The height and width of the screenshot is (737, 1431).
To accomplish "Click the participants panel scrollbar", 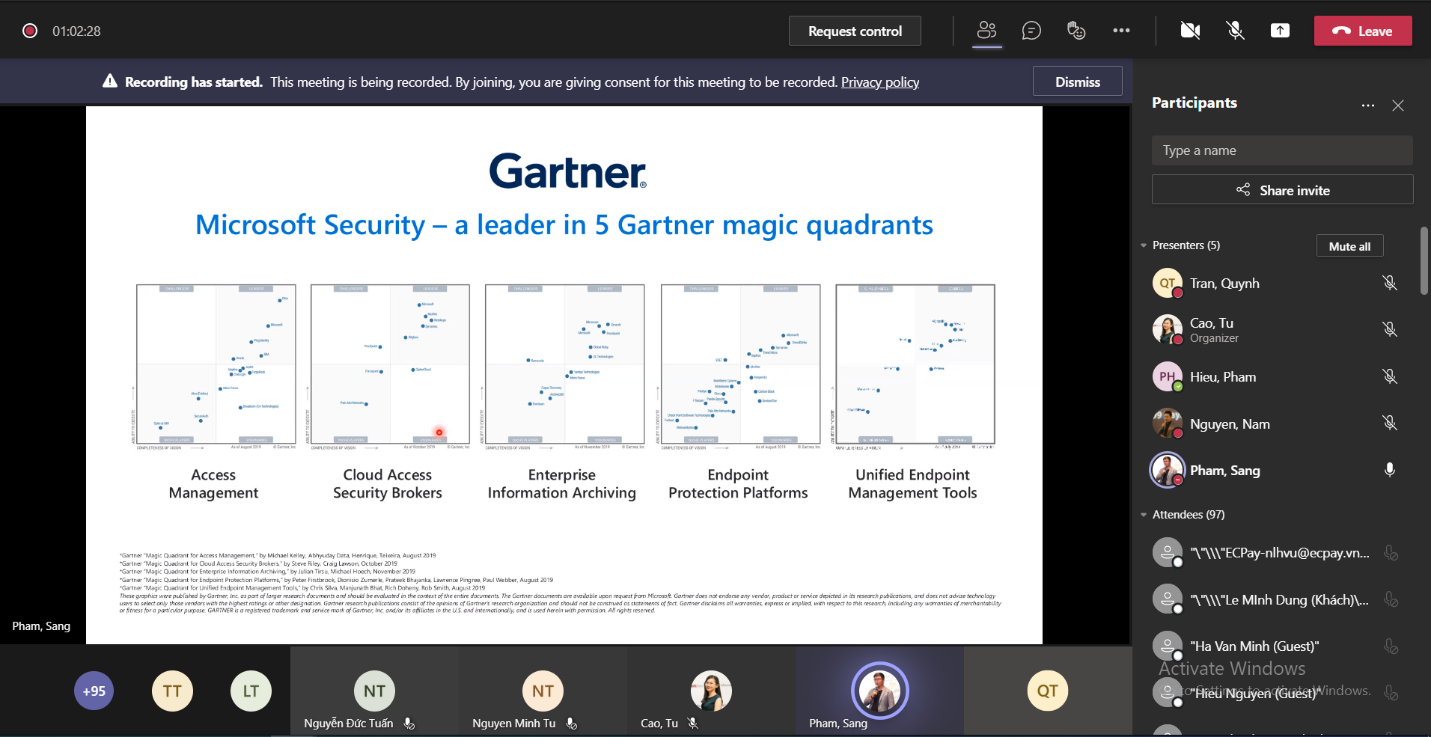I will 1425,261.
